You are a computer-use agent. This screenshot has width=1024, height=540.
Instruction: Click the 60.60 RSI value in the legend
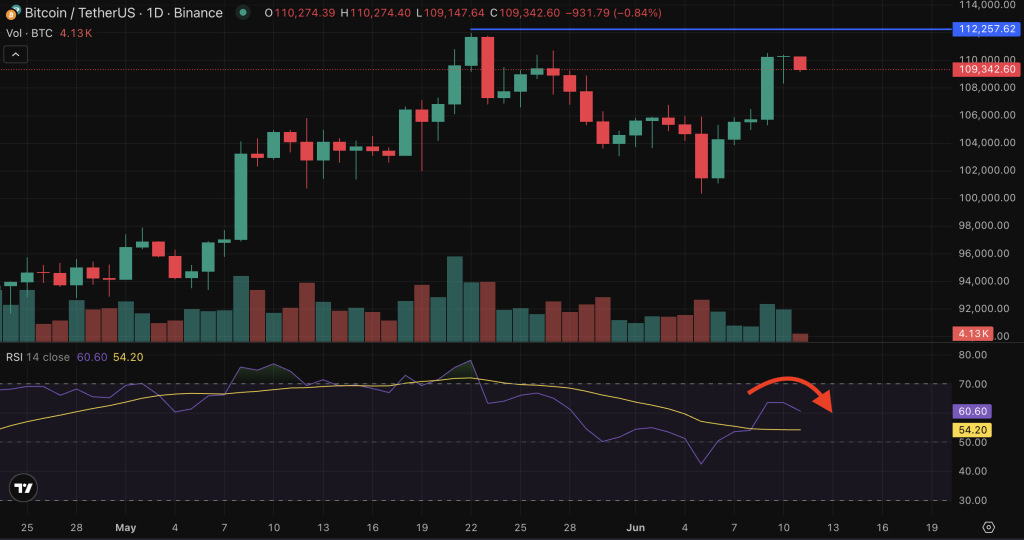click(91, 357)
